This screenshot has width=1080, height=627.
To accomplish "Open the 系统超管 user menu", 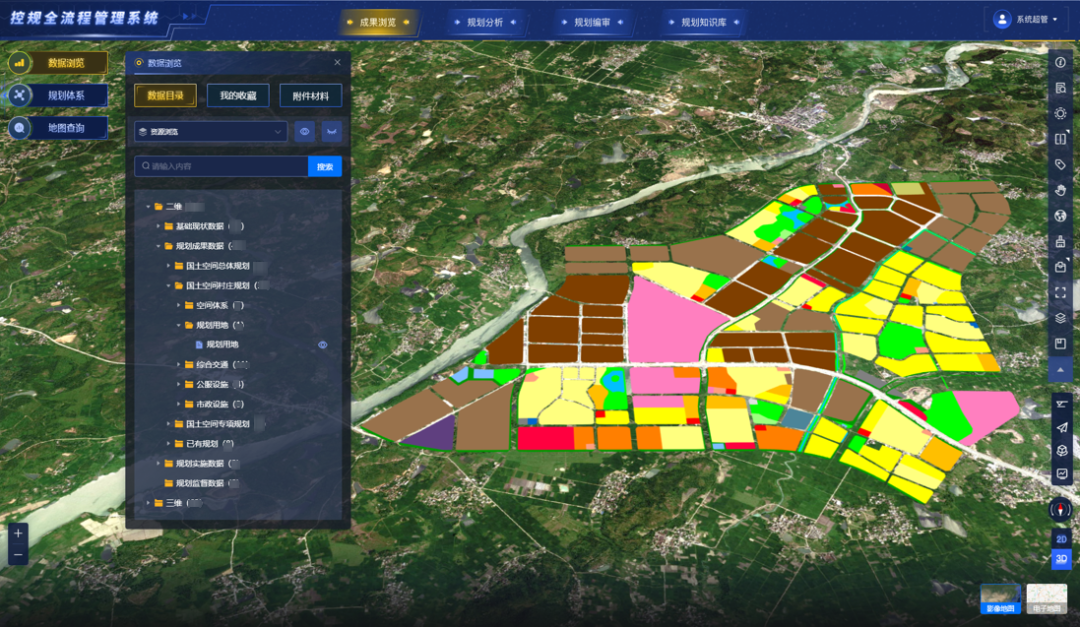I will [x=1026, y=19].
